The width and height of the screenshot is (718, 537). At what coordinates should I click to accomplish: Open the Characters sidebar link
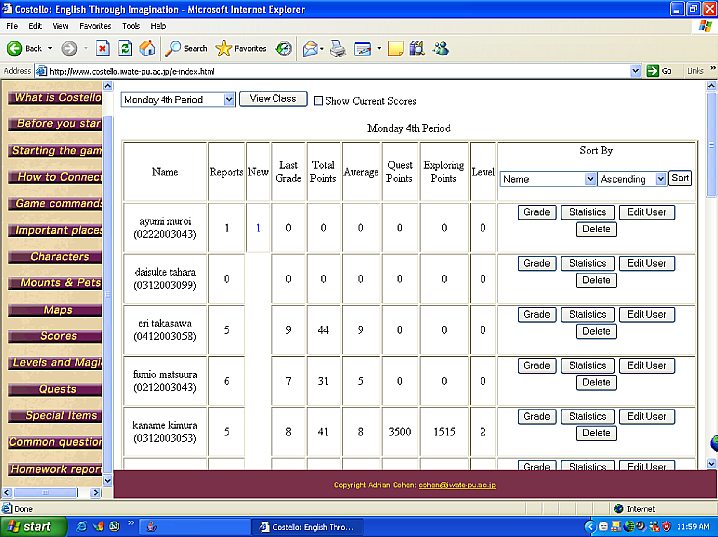click(55, 256)
